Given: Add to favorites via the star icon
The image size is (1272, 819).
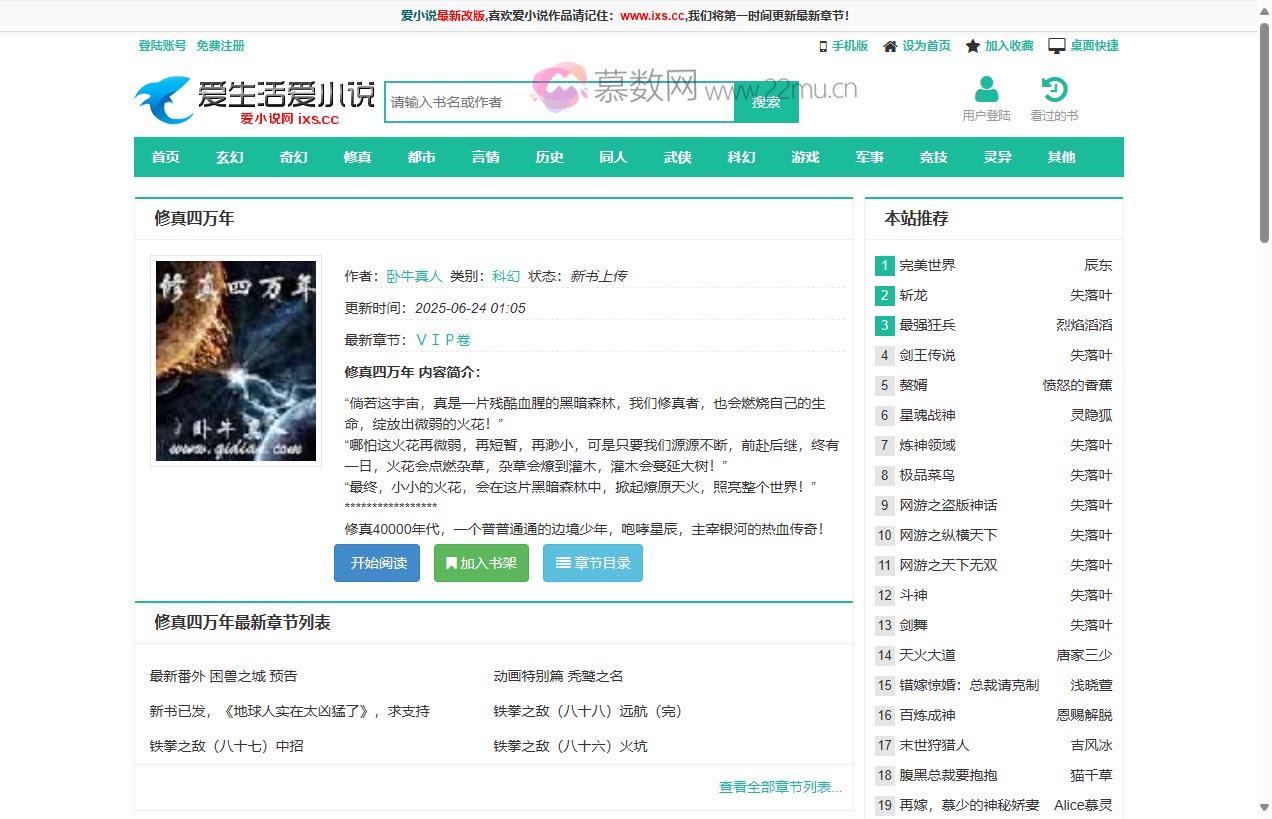Looking at the screenshot, I should [971, 45].
